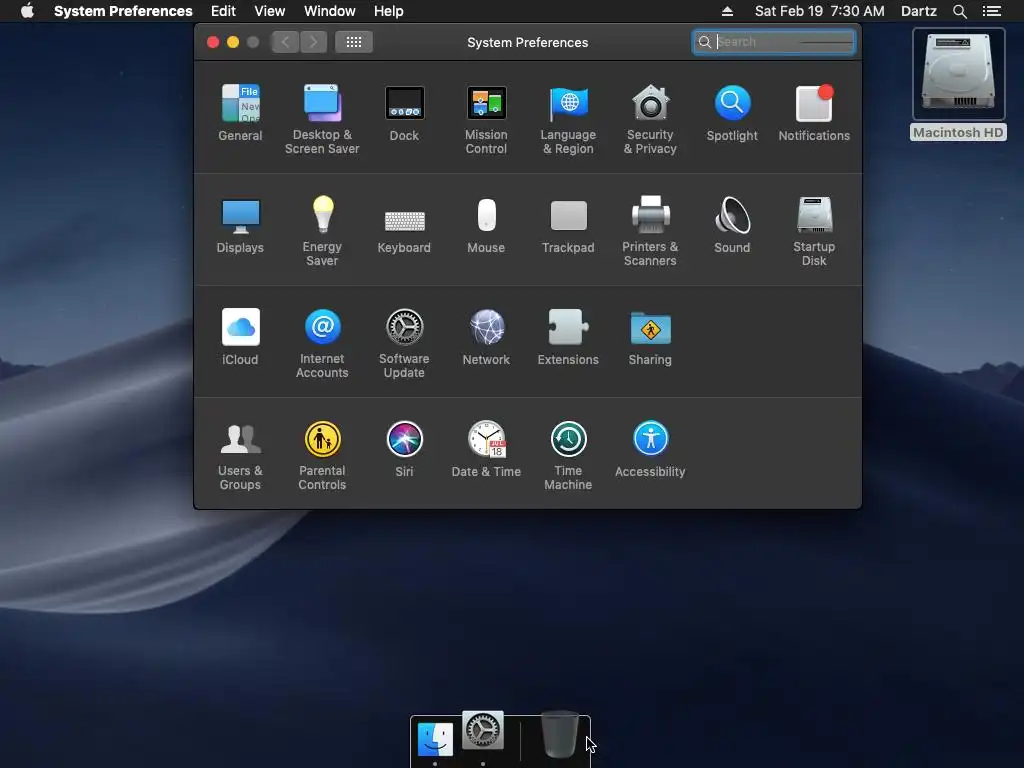Screen dimensions: 1024x768
Task: Close the System Preferences window
Action: click(x=213, y=42)
